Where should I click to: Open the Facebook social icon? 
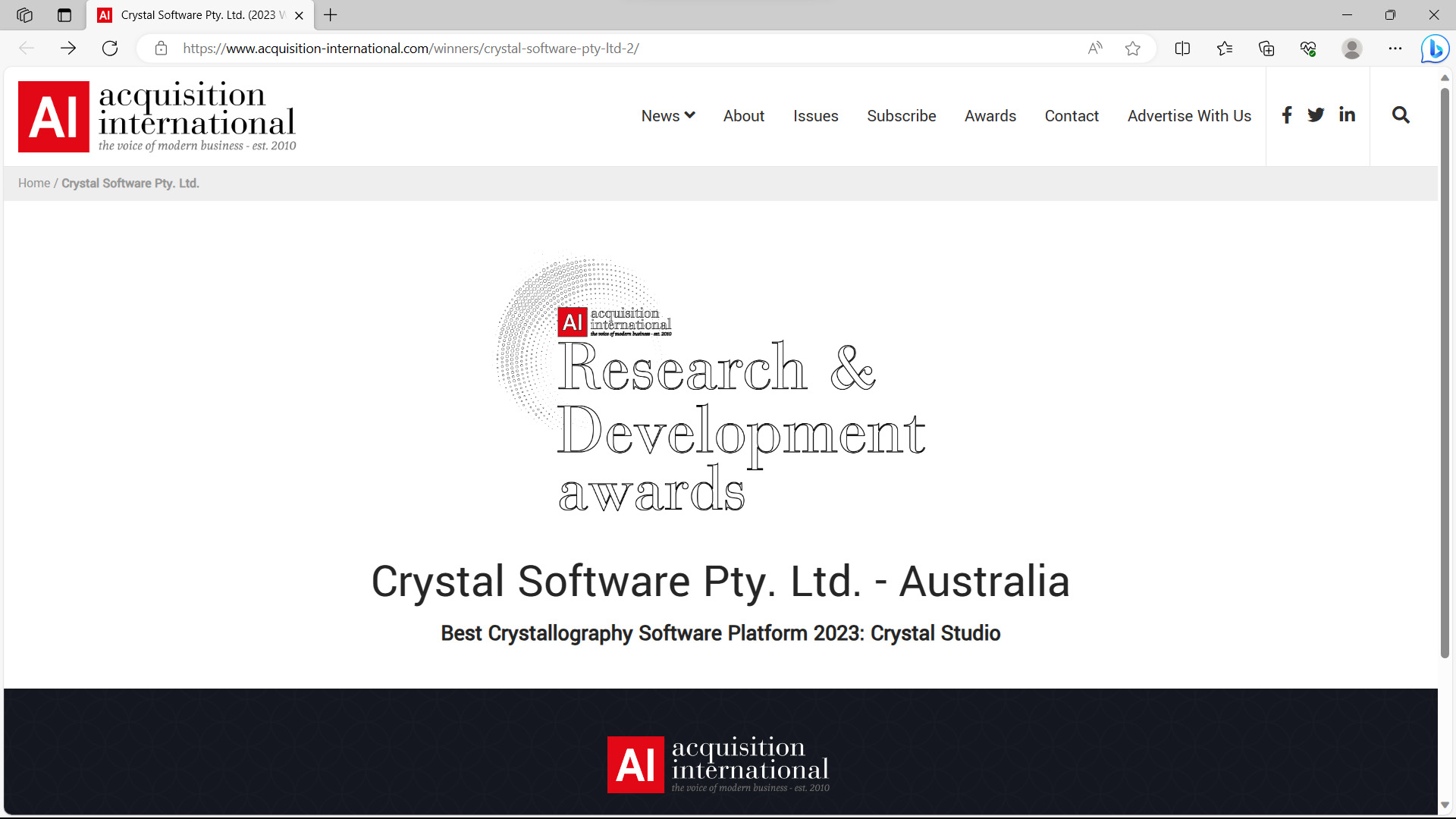pos(1286,115)
